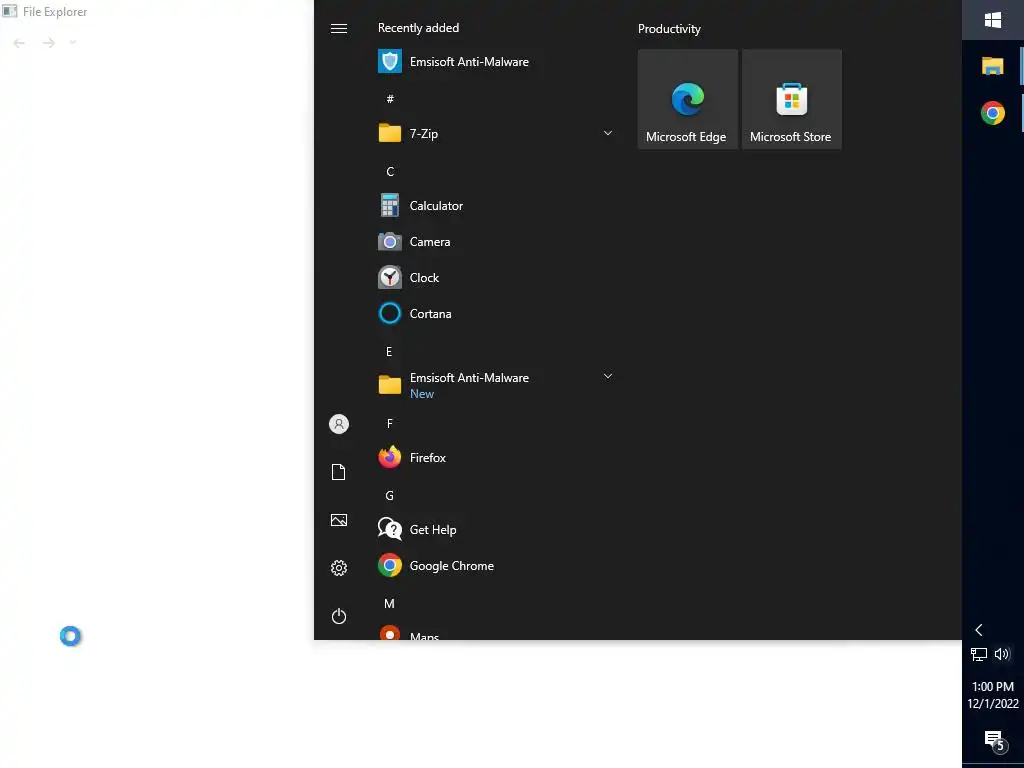Click the Forward arrow in File Explorer
This screenshot has height=768, width=1024.
tap(48, 43)
